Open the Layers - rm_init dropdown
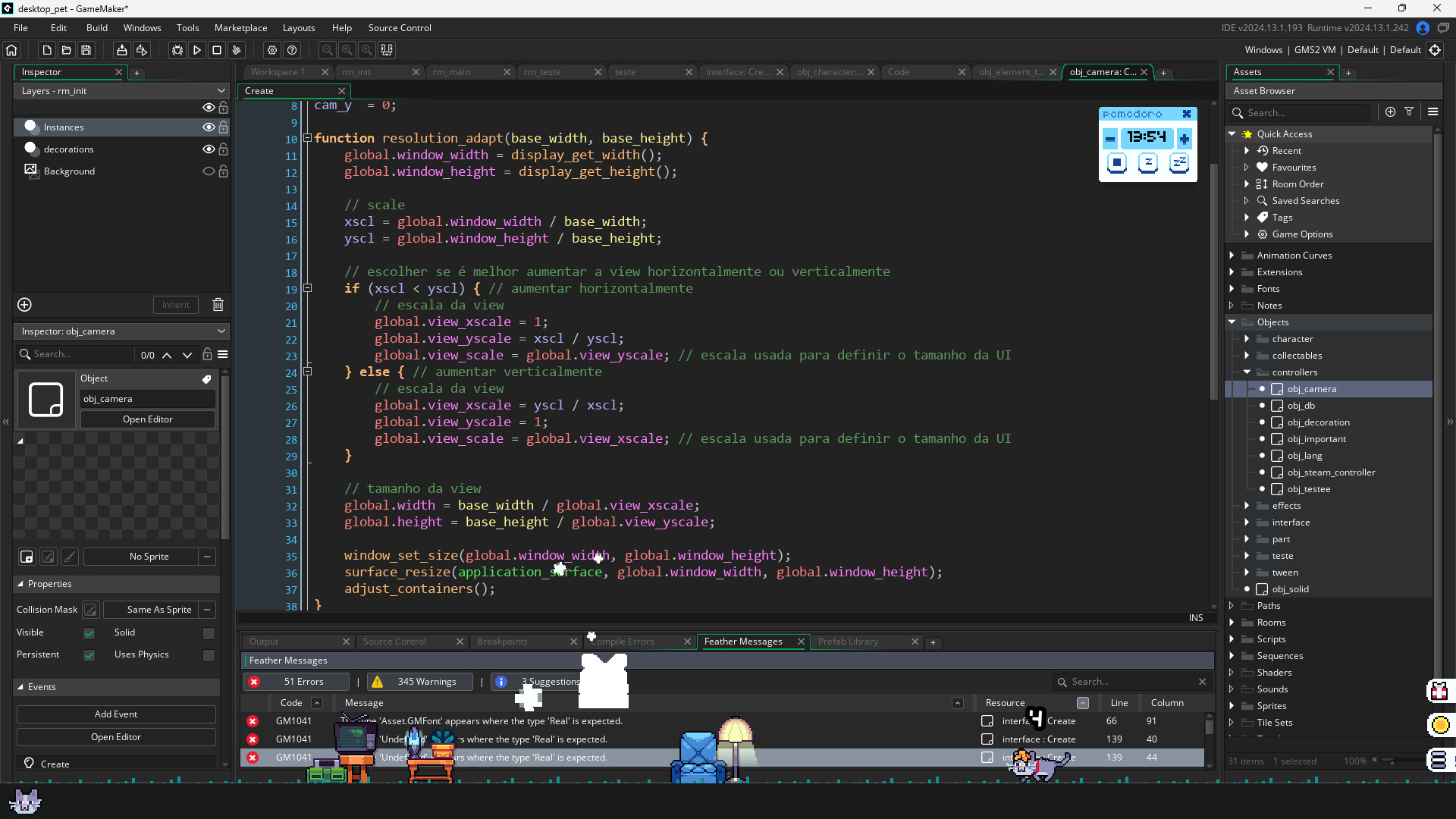The height and width of the screenshot is (819, 1456). (221, 90)
